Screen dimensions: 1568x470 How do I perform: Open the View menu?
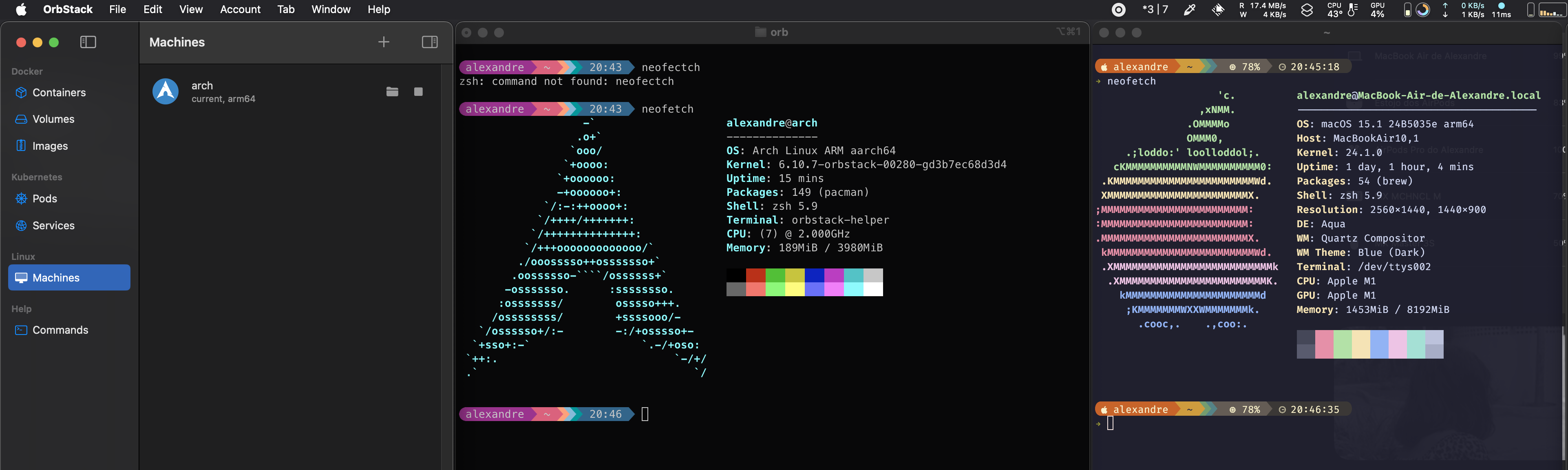coord(190,9)
